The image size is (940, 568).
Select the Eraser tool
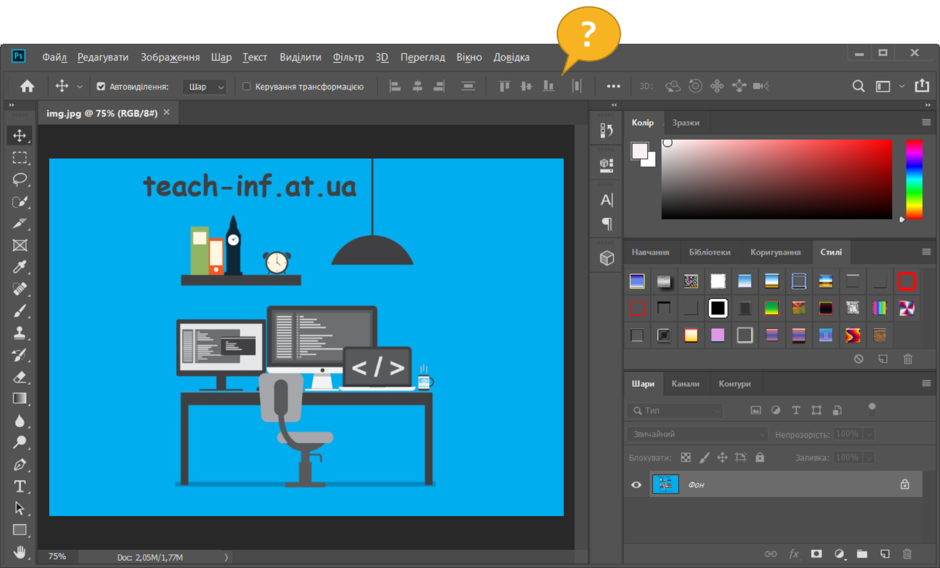coord(19,377)
